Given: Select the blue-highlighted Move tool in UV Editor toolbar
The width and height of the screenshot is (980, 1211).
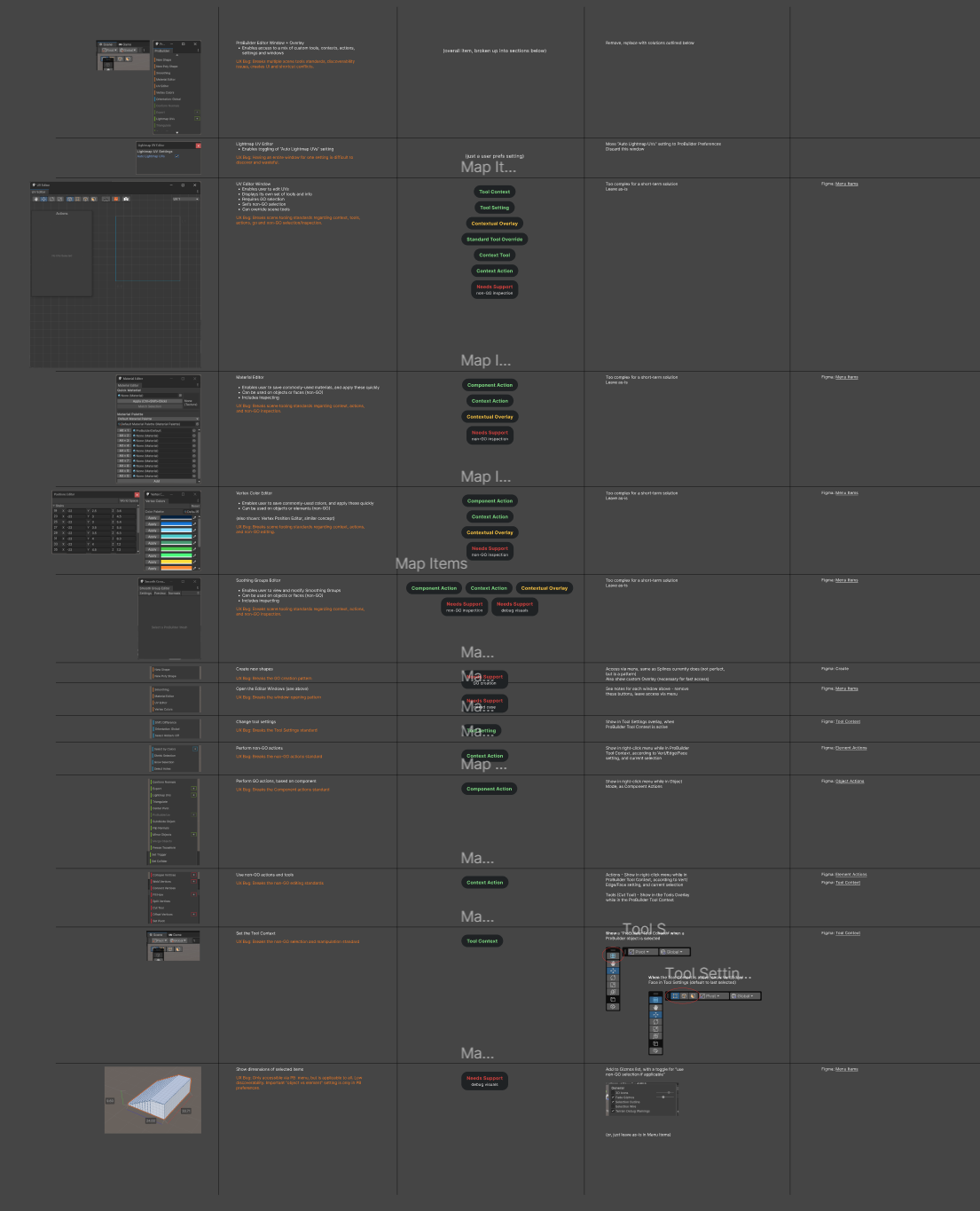Looking at the screenshot, I should 43,199.
